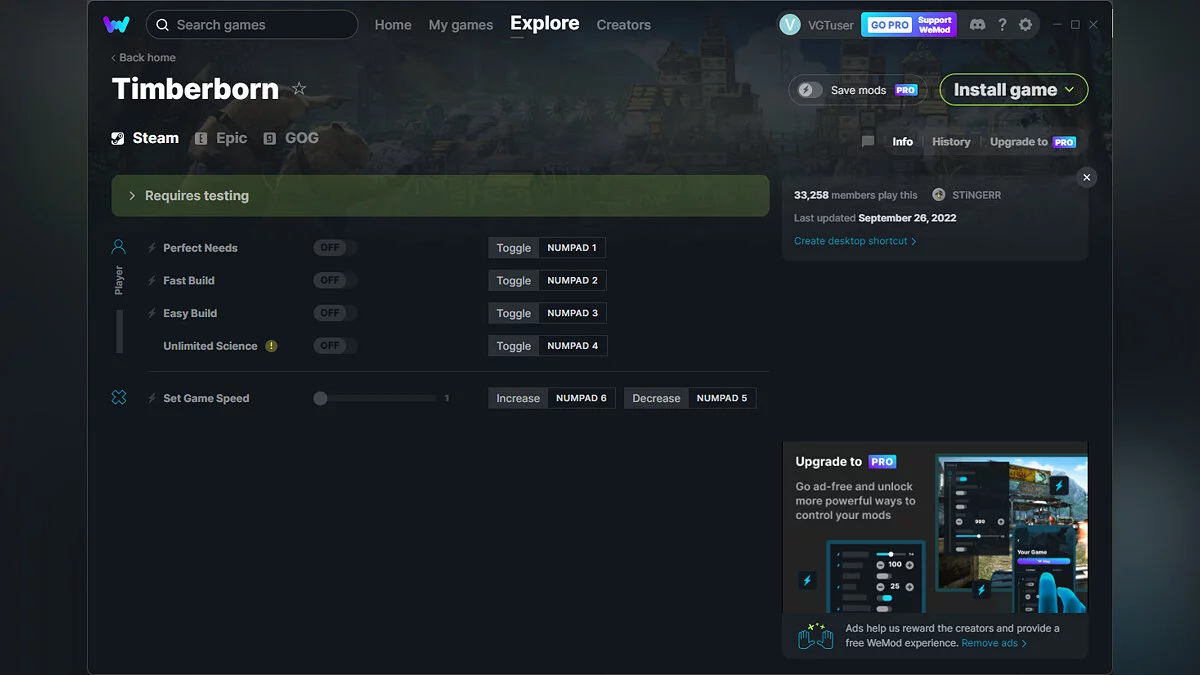This screenshot has width=1200, height=675.
Task: Switch on the Save mods toggle
Action: (x=811, y=90)
